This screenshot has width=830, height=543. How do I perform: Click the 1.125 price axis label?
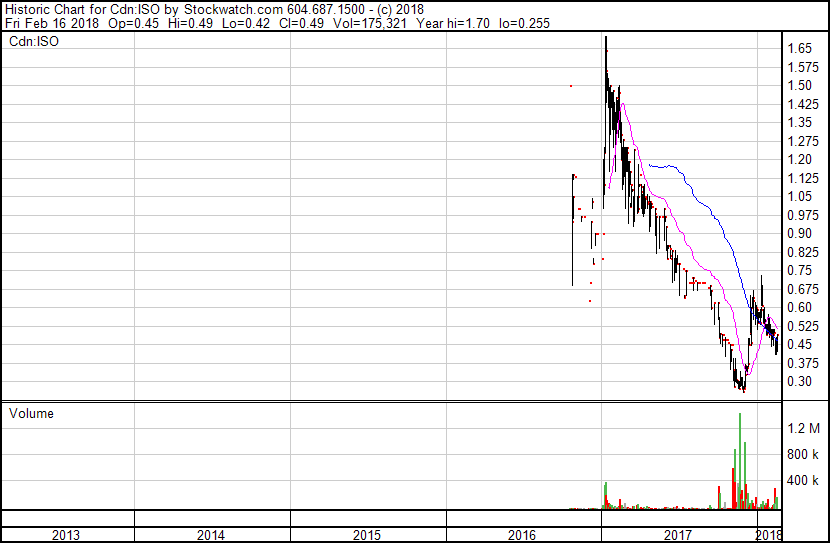point(803,178)
